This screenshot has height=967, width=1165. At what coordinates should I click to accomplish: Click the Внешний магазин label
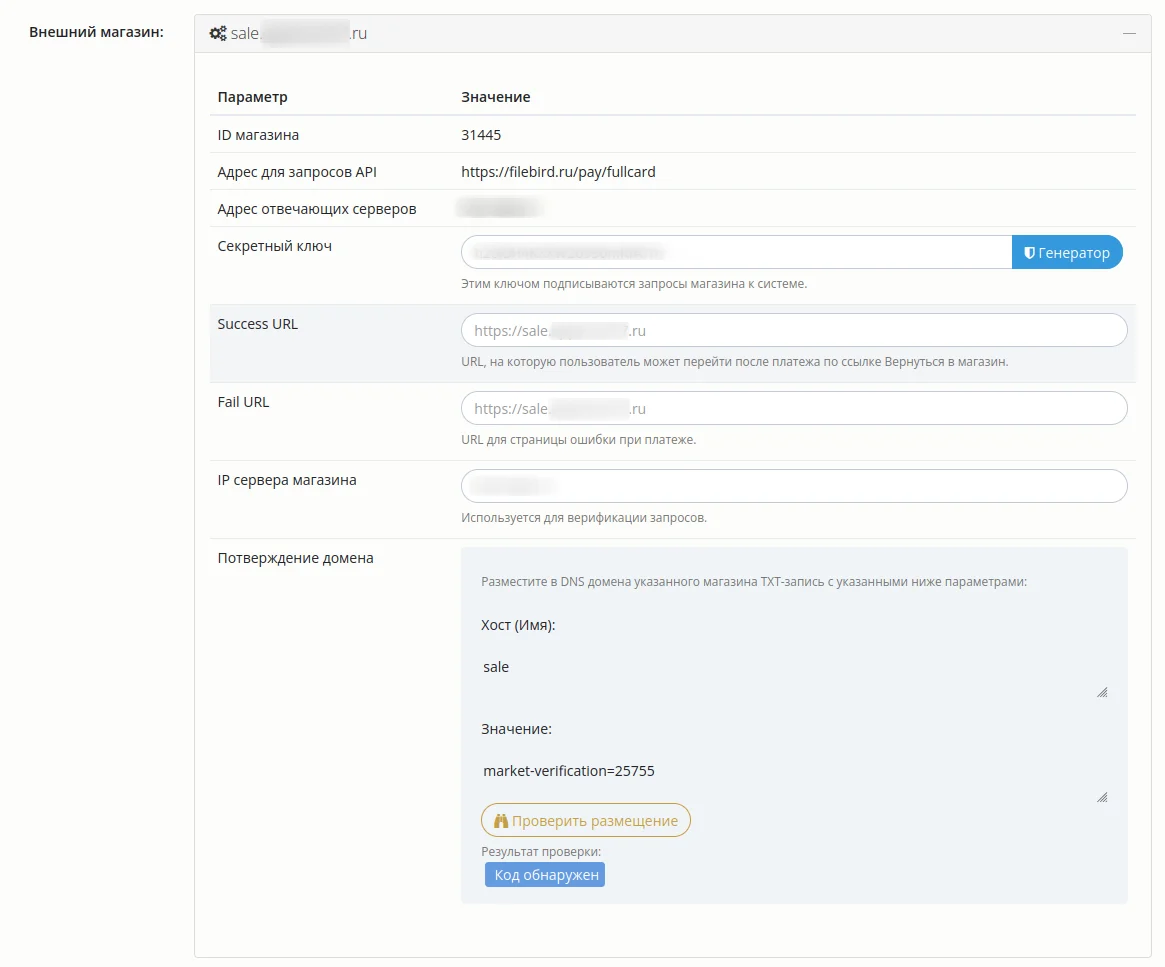point(96,32)
